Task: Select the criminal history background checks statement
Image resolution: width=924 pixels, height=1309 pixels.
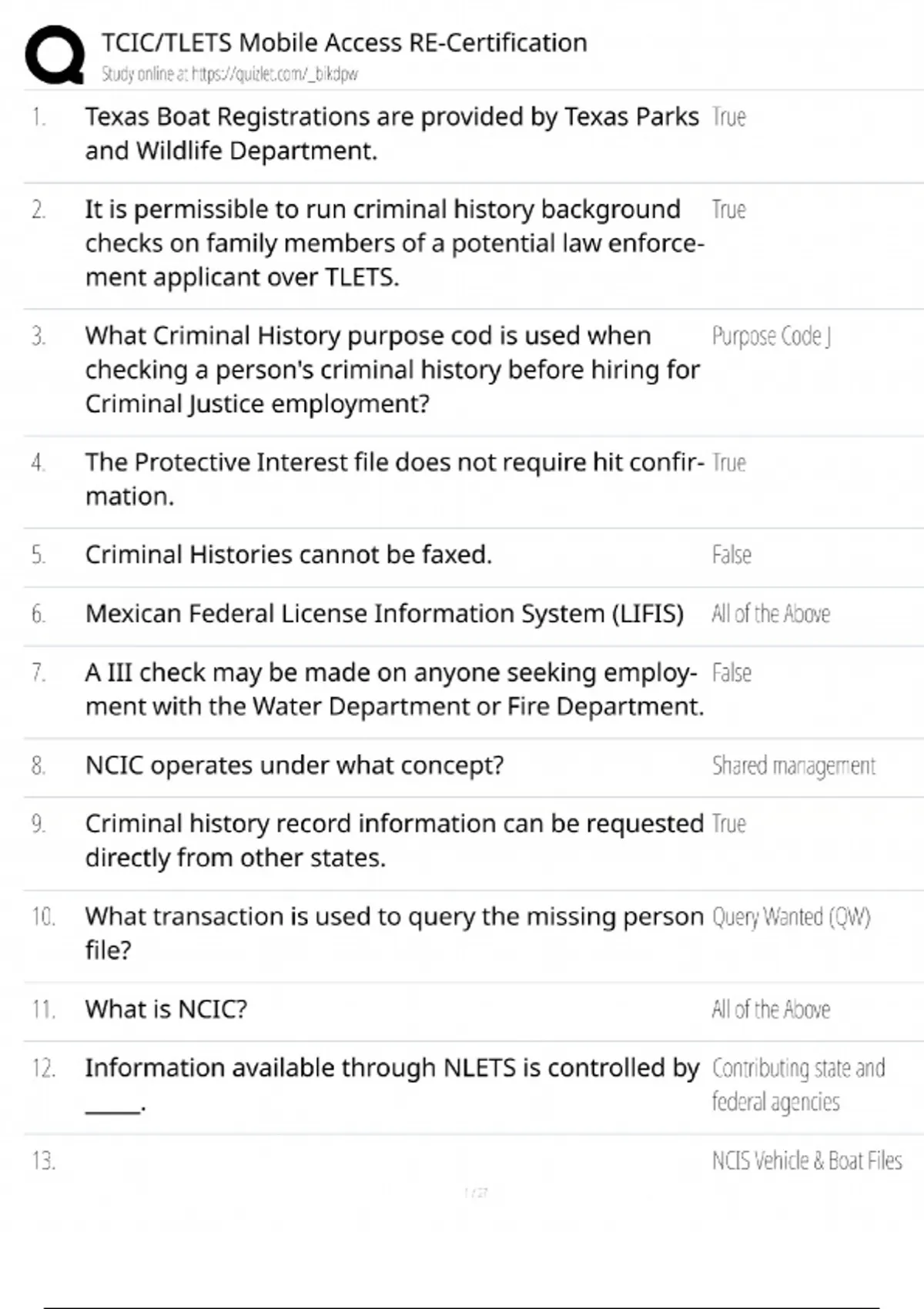Action: [393, 243]
